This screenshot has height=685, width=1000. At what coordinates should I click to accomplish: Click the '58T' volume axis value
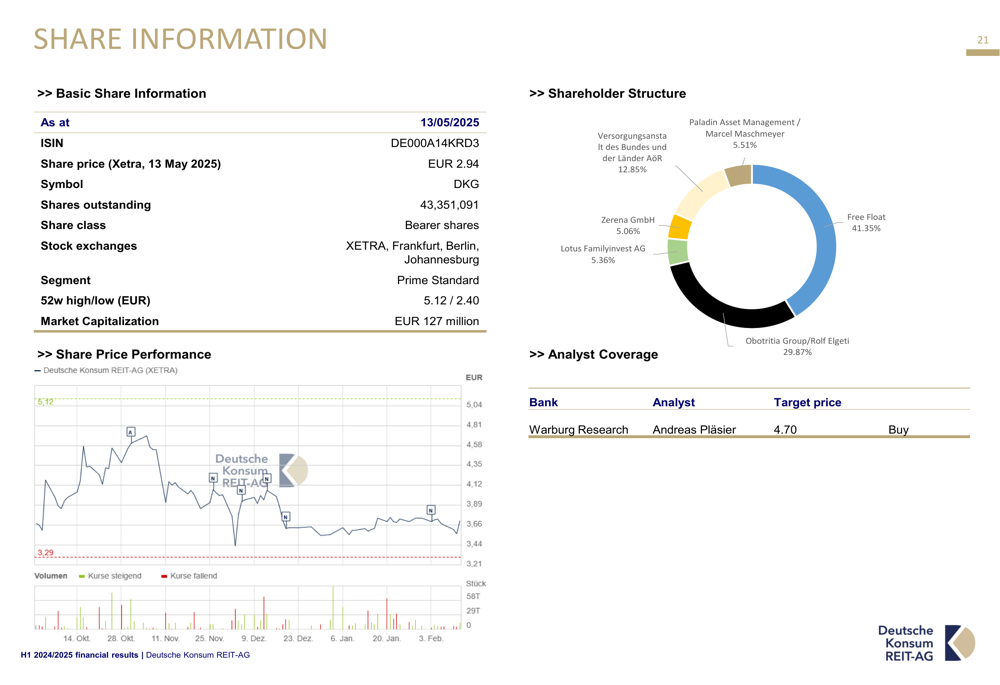(x=473, y=597)
